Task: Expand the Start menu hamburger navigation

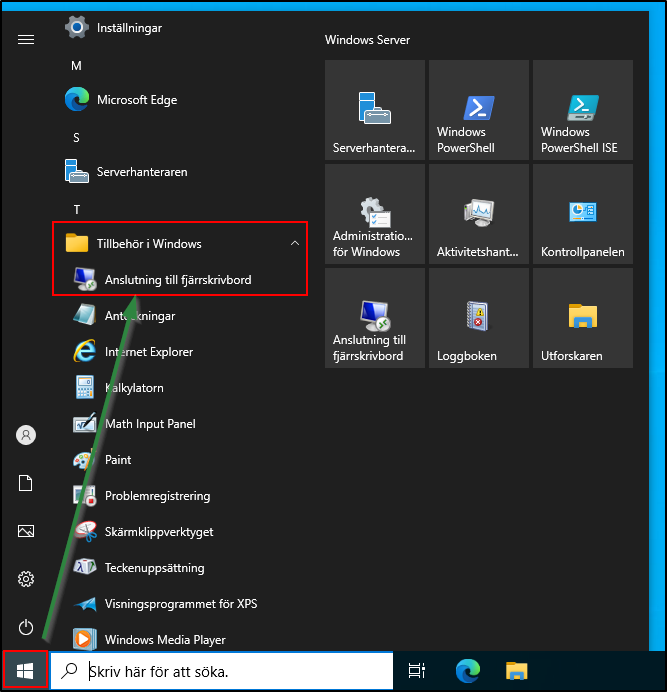Action: [26, 40]
